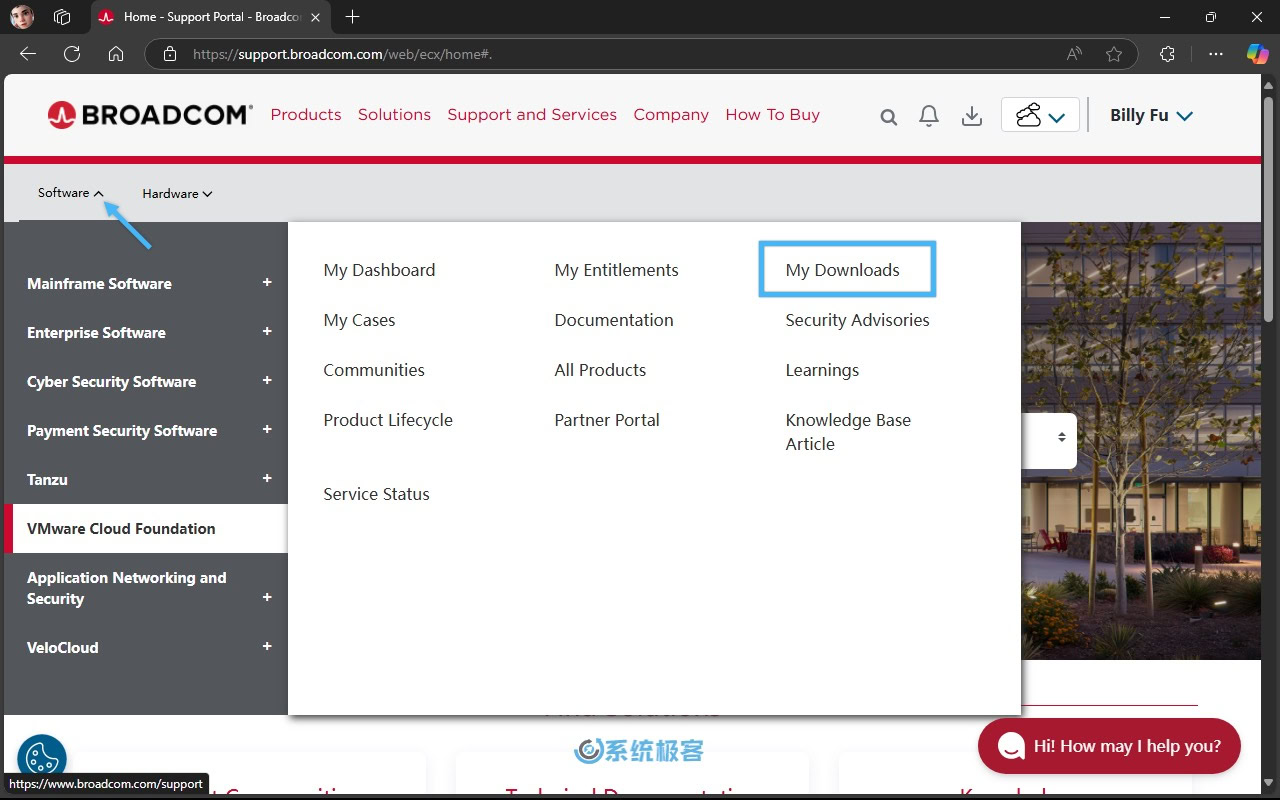Open the site search magnifier icon
Screen dimensions: 1280x800
888,117
